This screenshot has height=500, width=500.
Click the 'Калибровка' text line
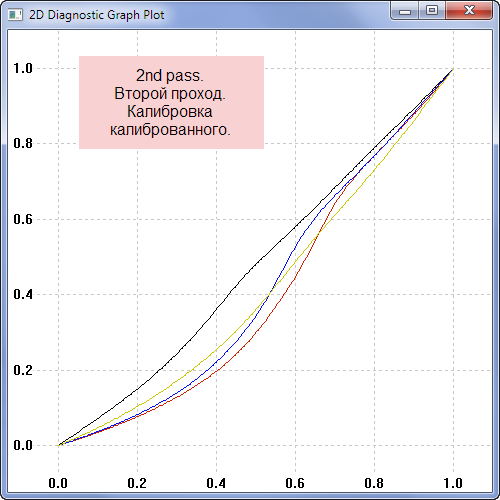[170, 112]
